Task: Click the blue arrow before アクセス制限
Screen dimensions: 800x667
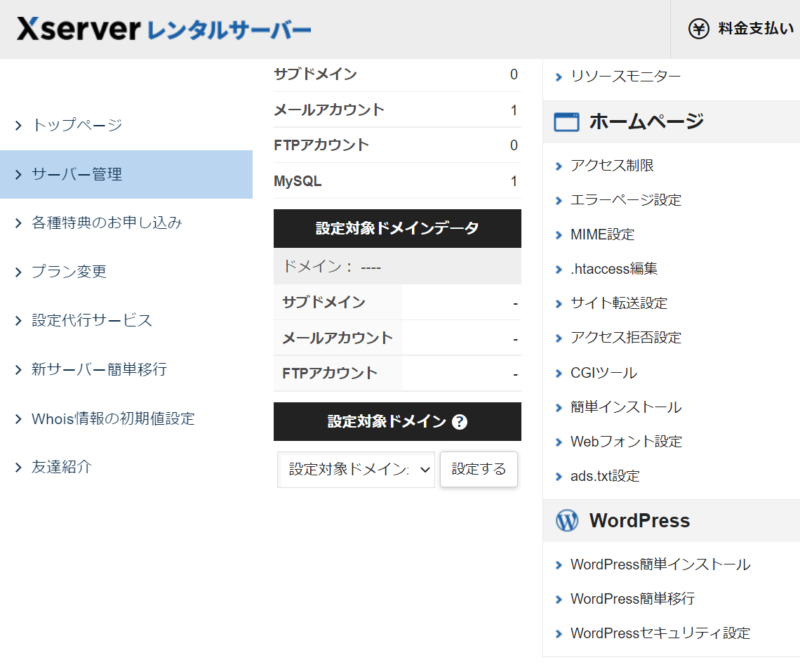Action: coord(559,166)
